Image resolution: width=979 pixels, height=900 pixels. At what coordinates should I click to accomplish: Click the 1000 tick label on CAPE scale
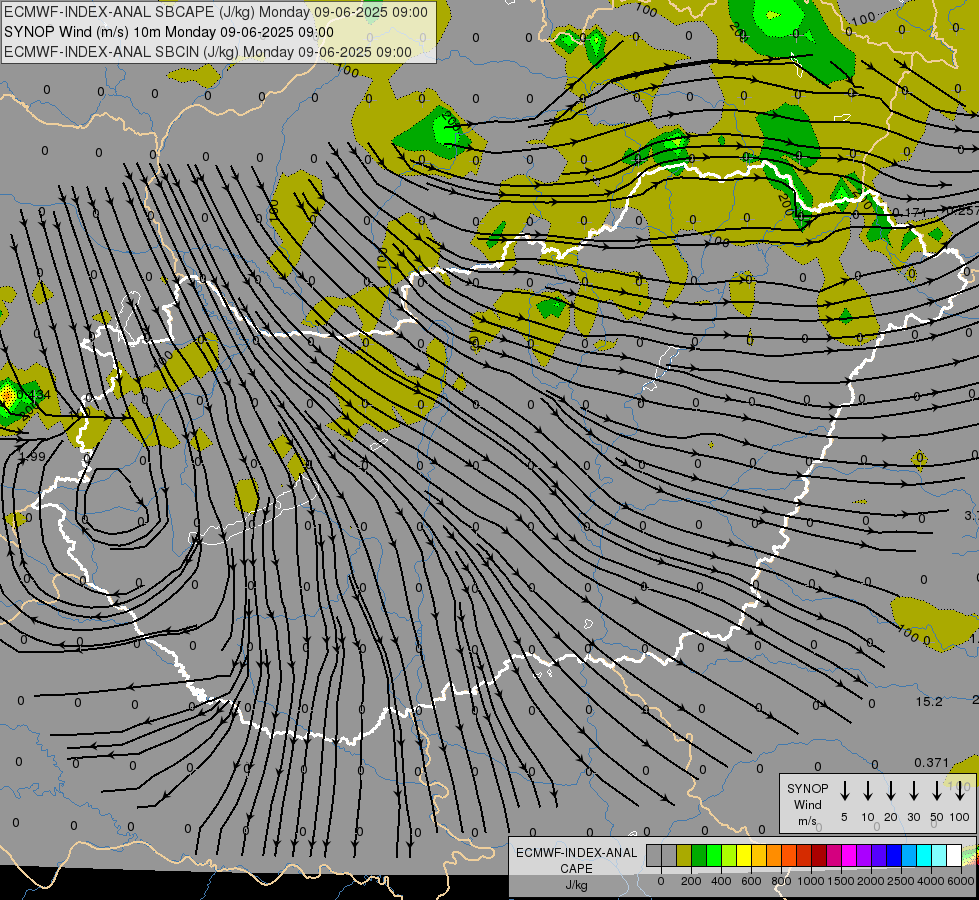coord(811,881)
